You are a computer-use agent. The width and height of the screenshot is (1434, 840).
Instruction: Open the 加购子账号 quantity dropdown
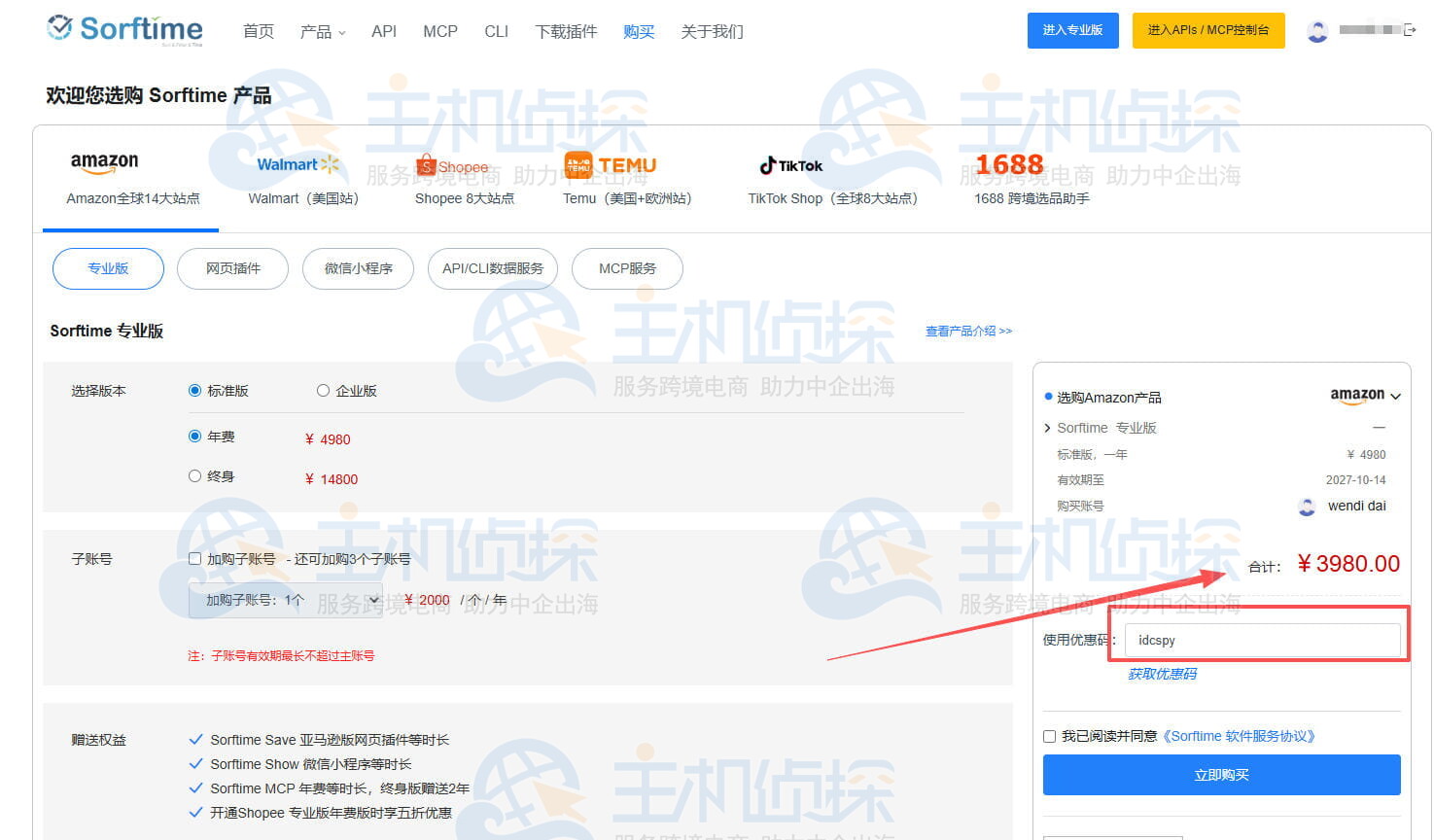click(286, 600)
